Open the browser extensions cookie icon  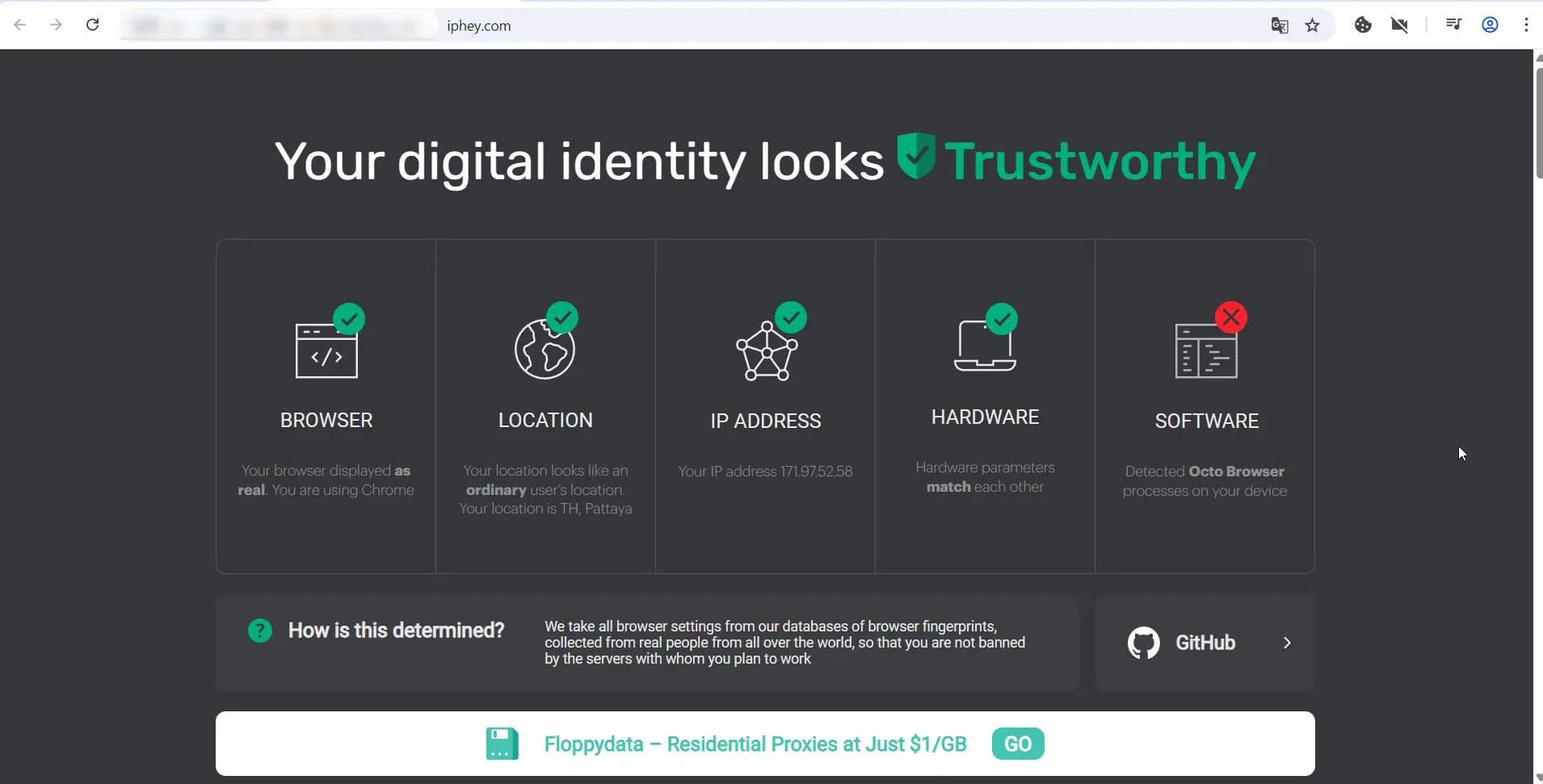[x=1363, y=25]
